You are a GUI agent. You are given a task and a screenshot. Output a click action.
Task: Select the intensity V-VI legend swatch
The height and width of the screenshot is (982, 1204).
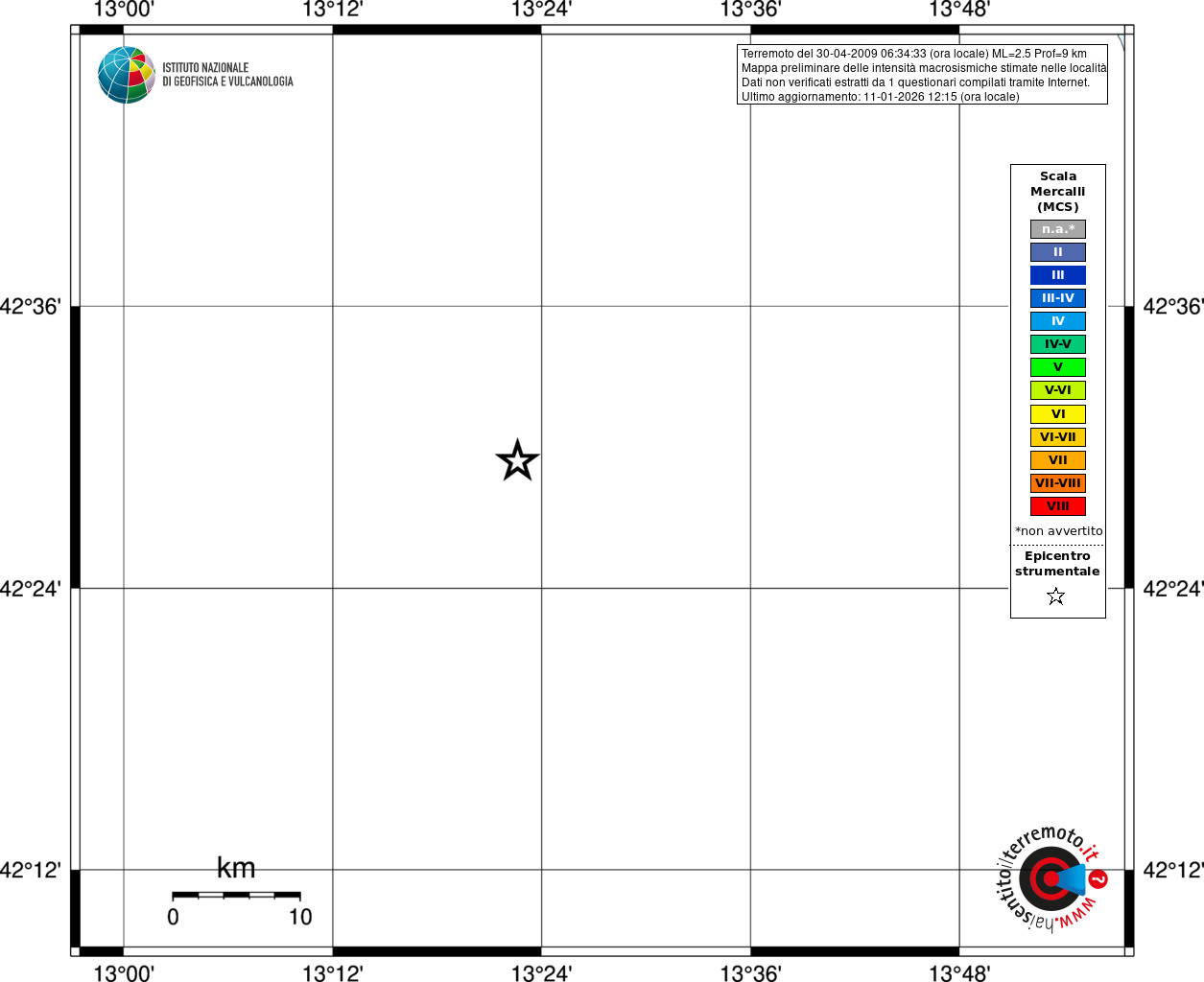pos(1058,390)
